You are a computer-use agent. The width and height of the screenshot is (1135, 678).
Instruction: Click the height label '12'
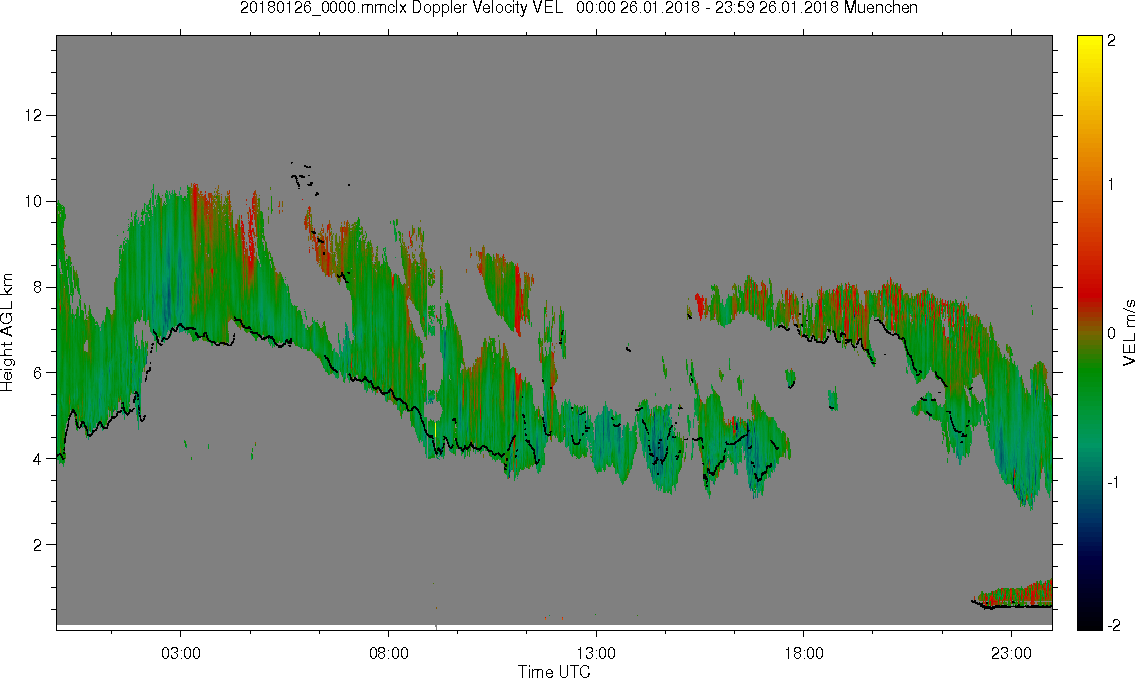pos(33,116)
